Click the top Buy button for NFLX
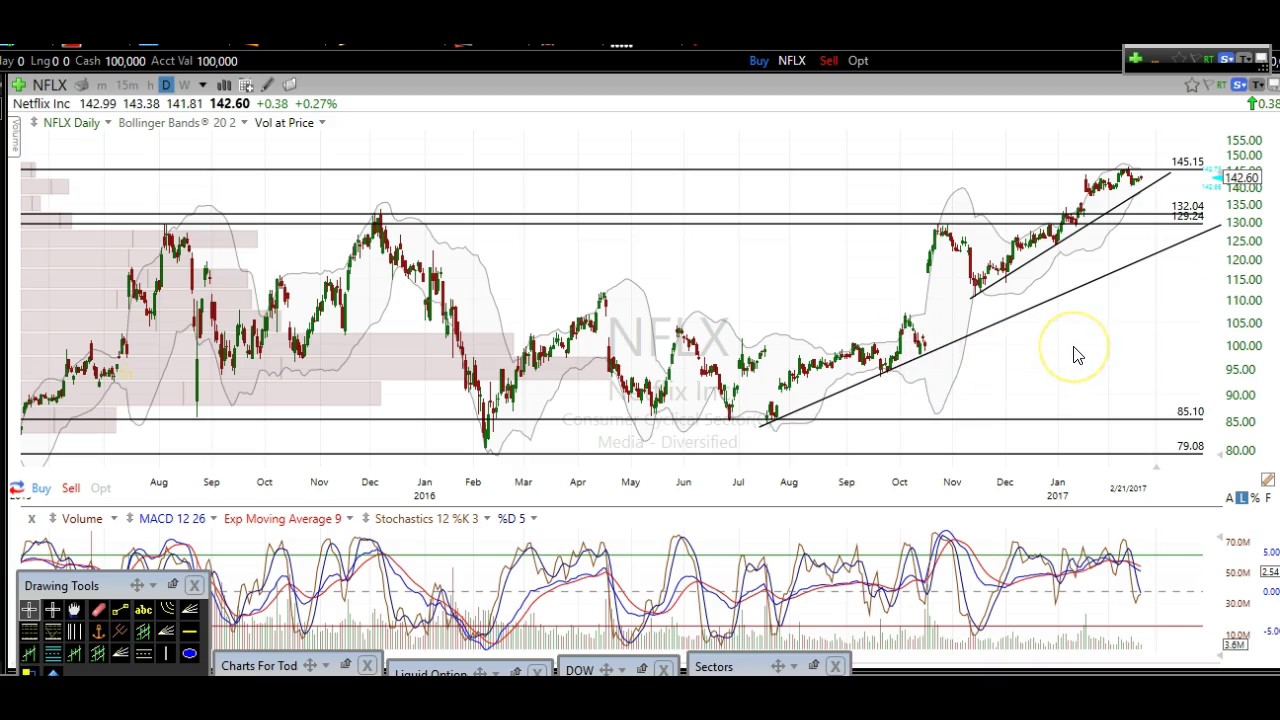This screenshot has width=1280, height=720. 759,61
